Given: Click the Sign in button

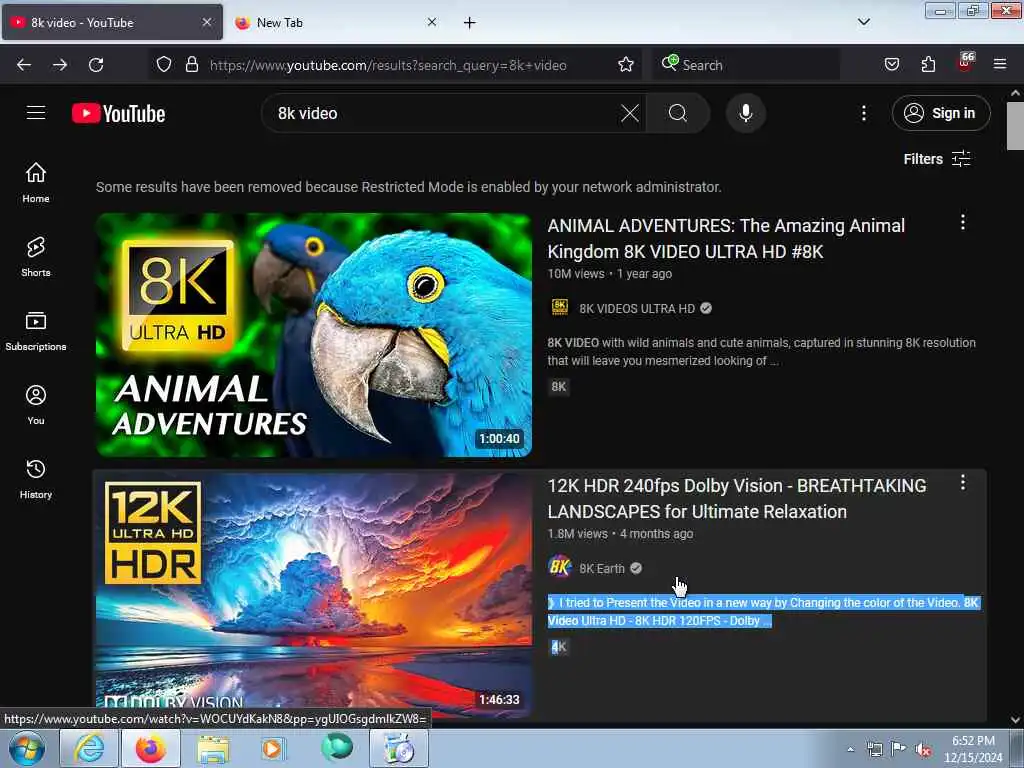Looking at the screenshot, I should pyautogui.click(x=940, y=113).
